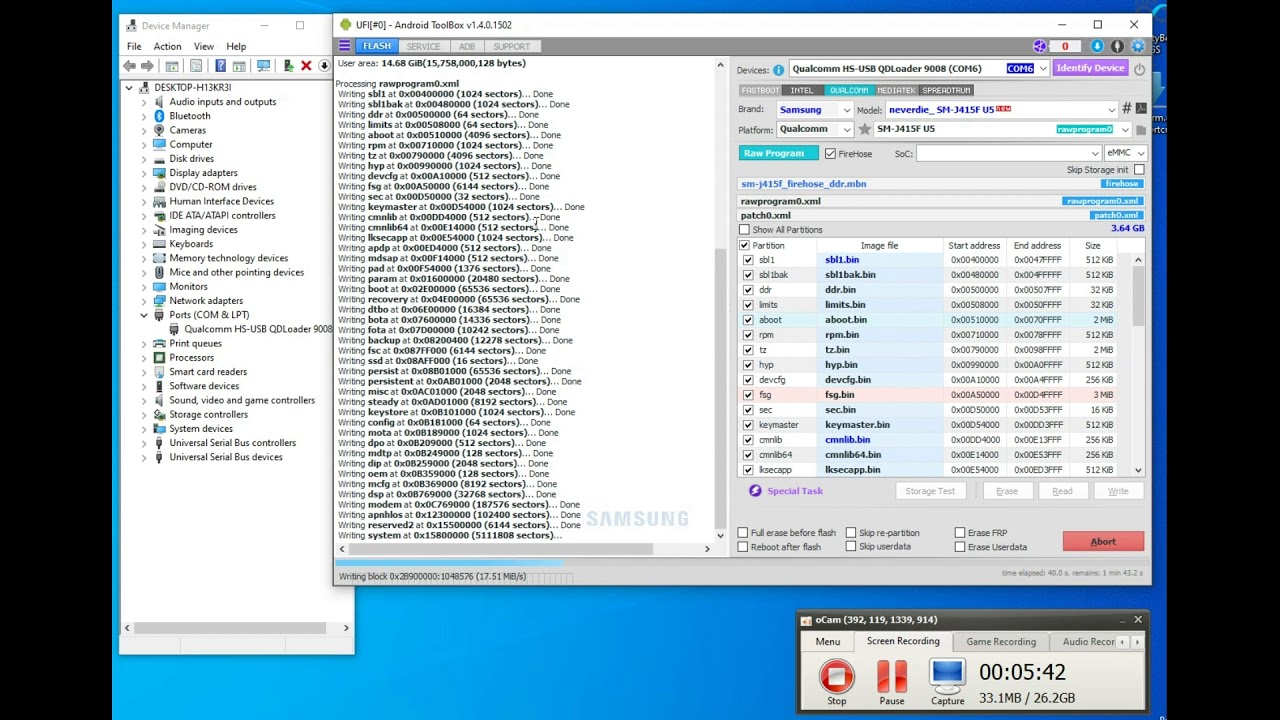Select the FASTBOOT platform tab

[x=760, y=90]
